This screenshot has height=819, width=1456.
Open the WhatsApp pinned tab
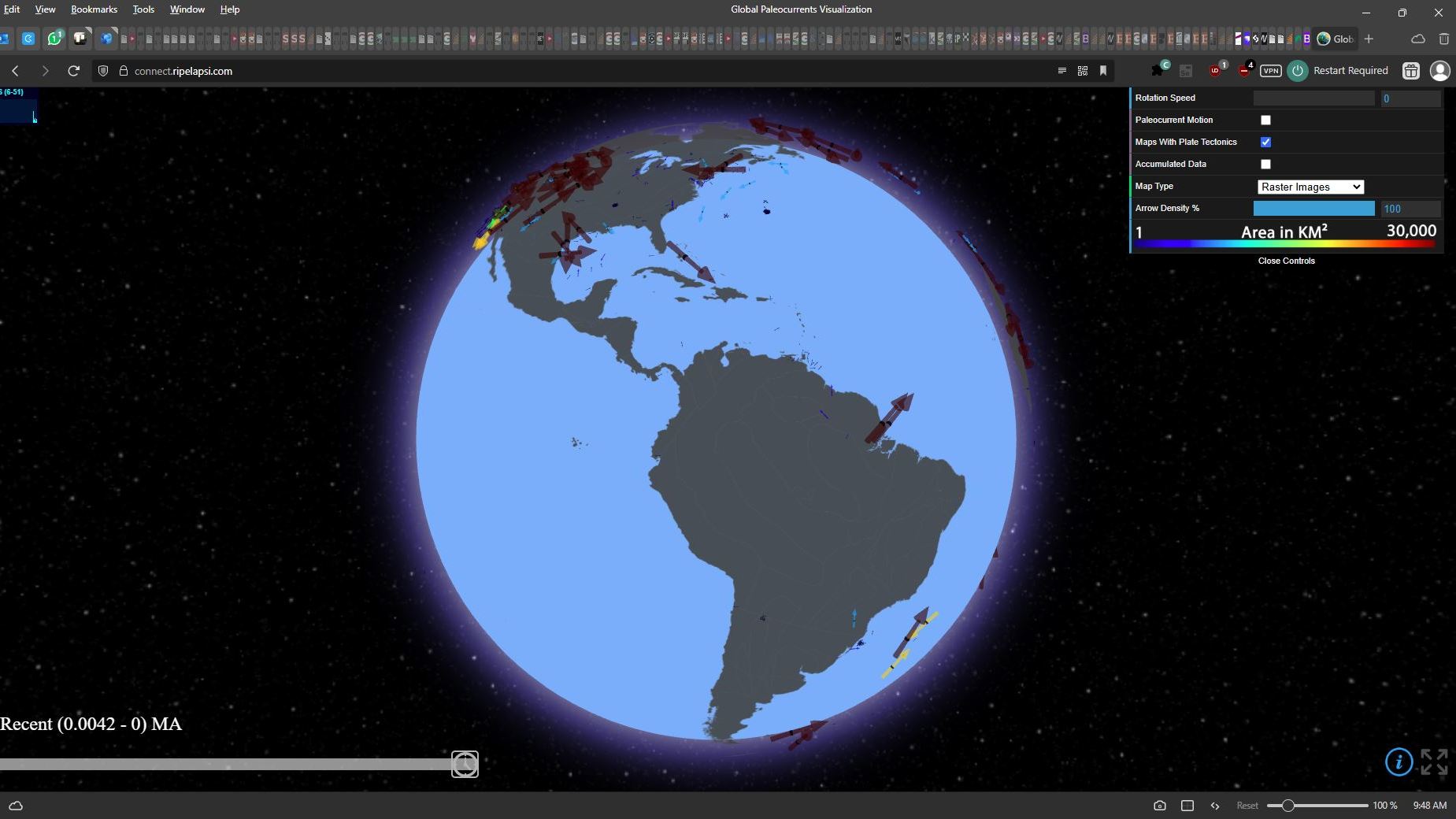(x=54, y=39)
